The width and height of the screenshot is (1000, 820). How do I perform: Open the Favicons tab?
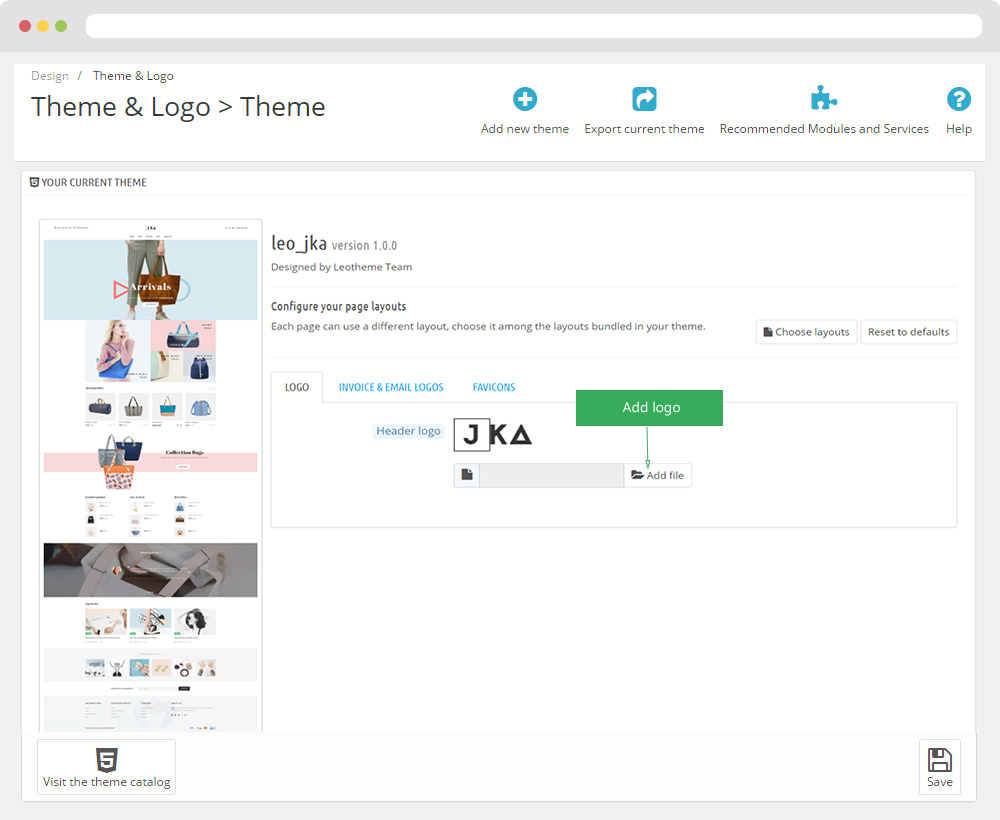click(x=494, y=387)
